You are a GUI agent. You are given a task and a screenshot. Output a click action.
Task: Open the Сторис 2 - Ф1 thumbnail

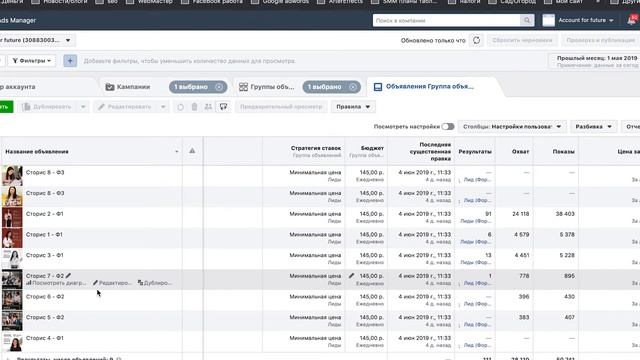click(x=12, y=218)
